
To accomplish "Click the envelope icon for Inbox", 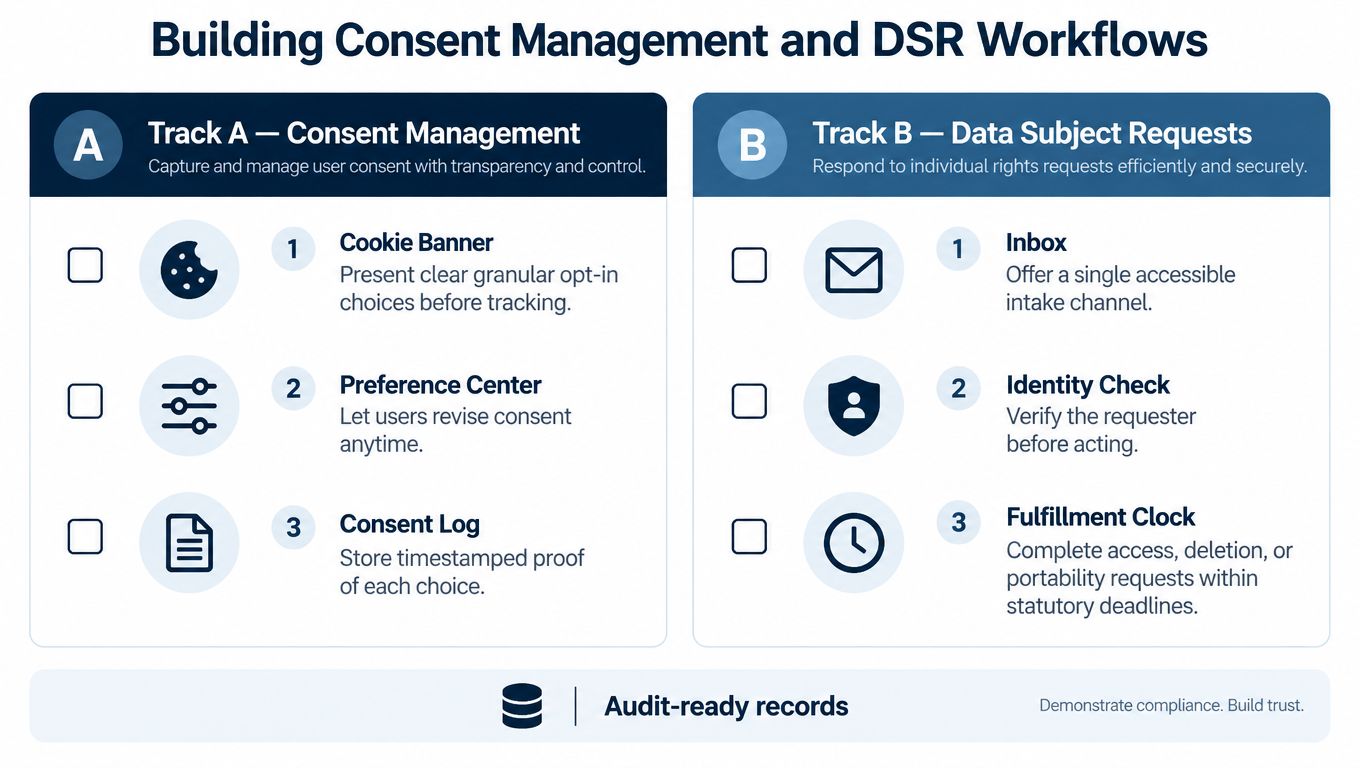I will pyautogui.click(x=853, y=270).
